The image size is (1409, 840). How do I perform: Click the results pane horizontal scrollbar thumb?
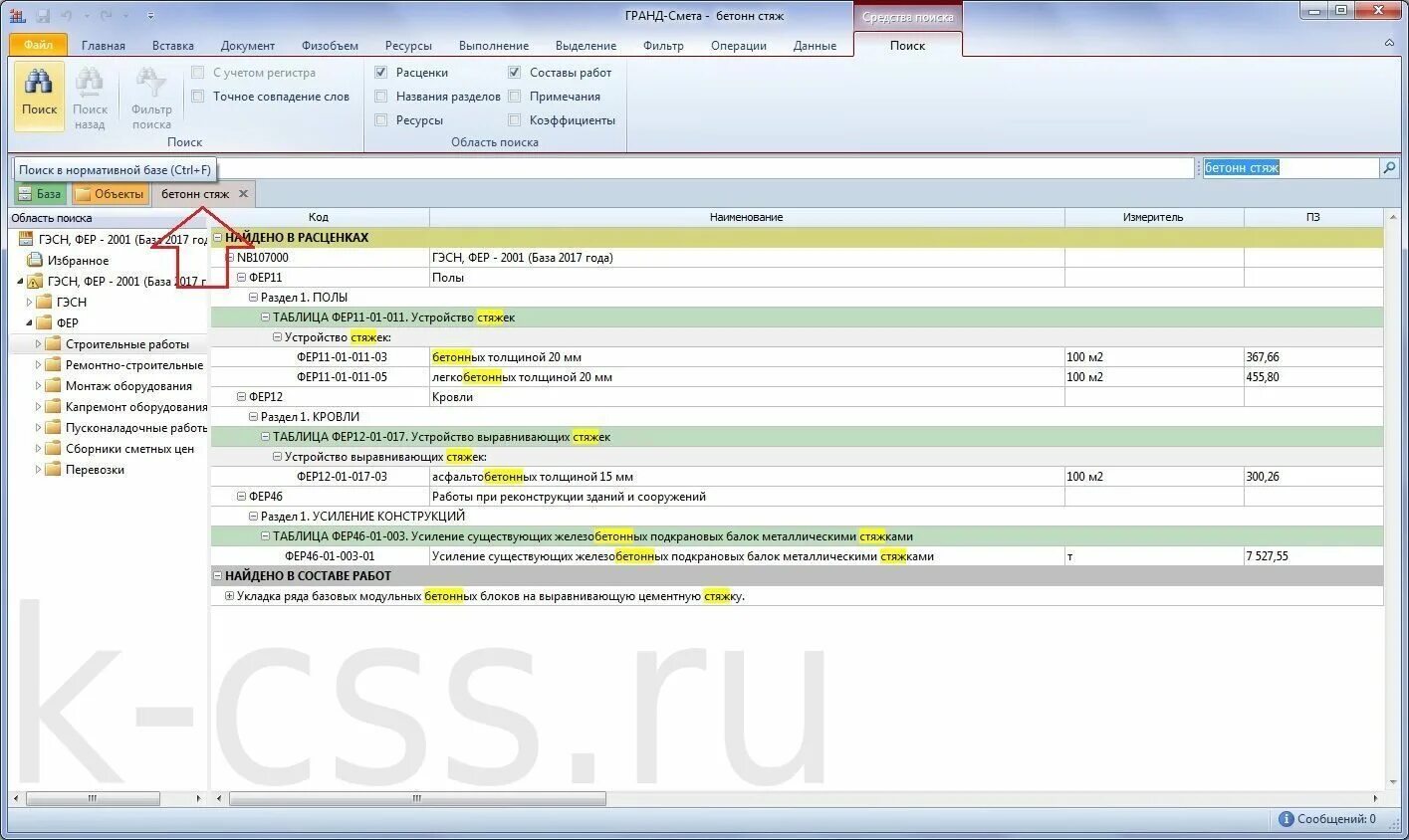pos(417,798)
